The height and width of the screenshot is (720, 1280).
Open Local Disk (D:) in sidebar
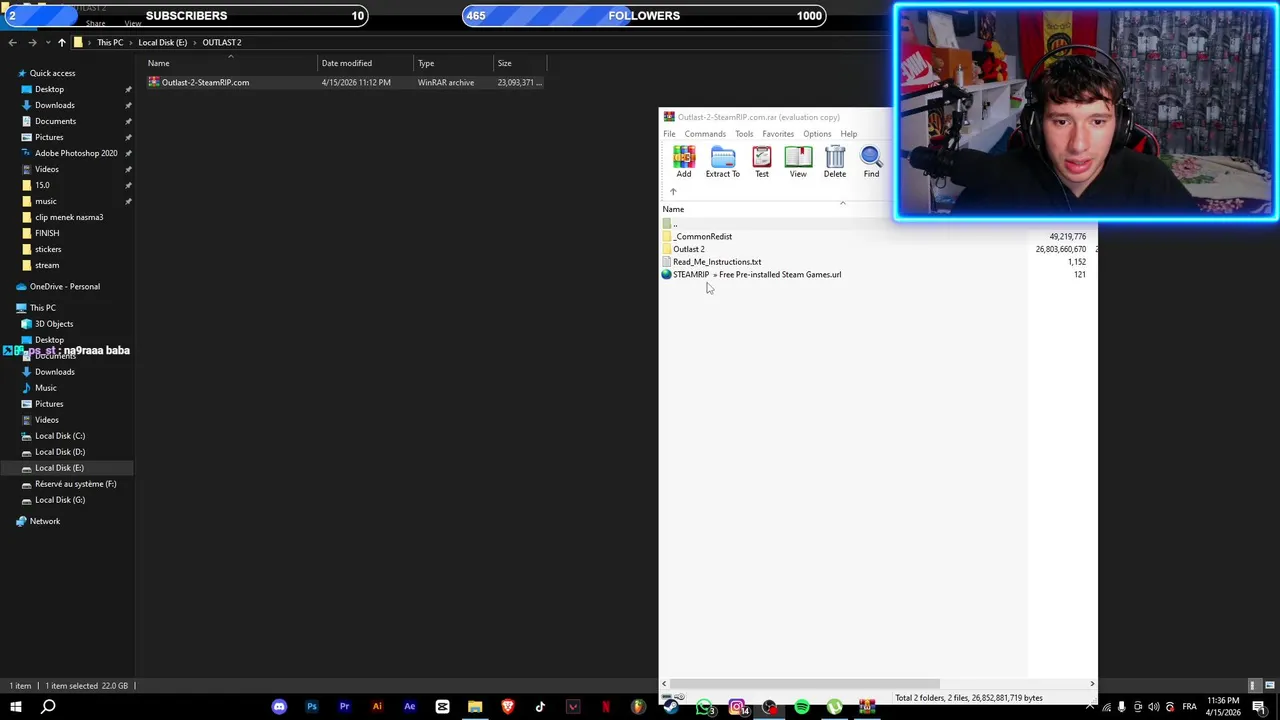coord(60,452)
